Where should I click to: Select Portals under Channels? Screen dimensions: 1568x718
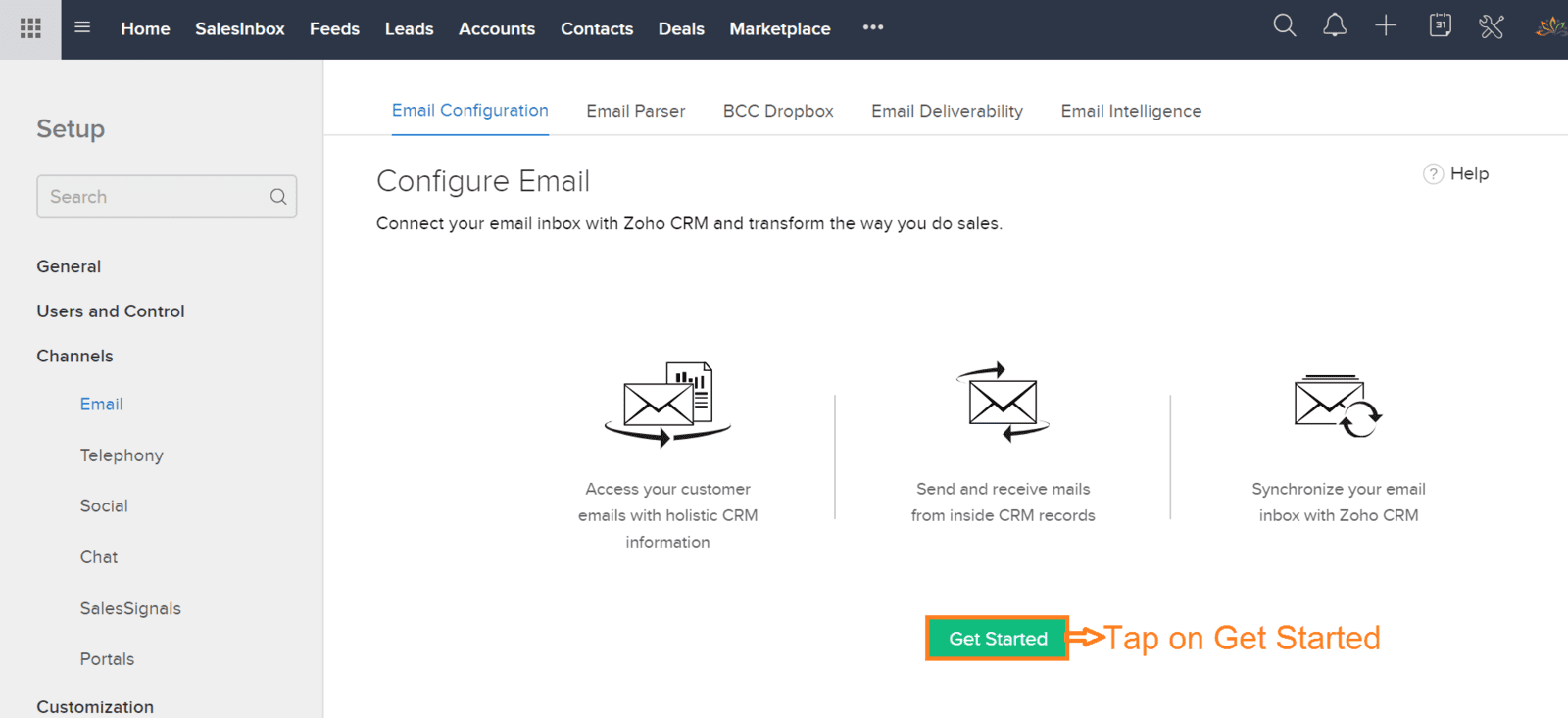click(107, 659)
